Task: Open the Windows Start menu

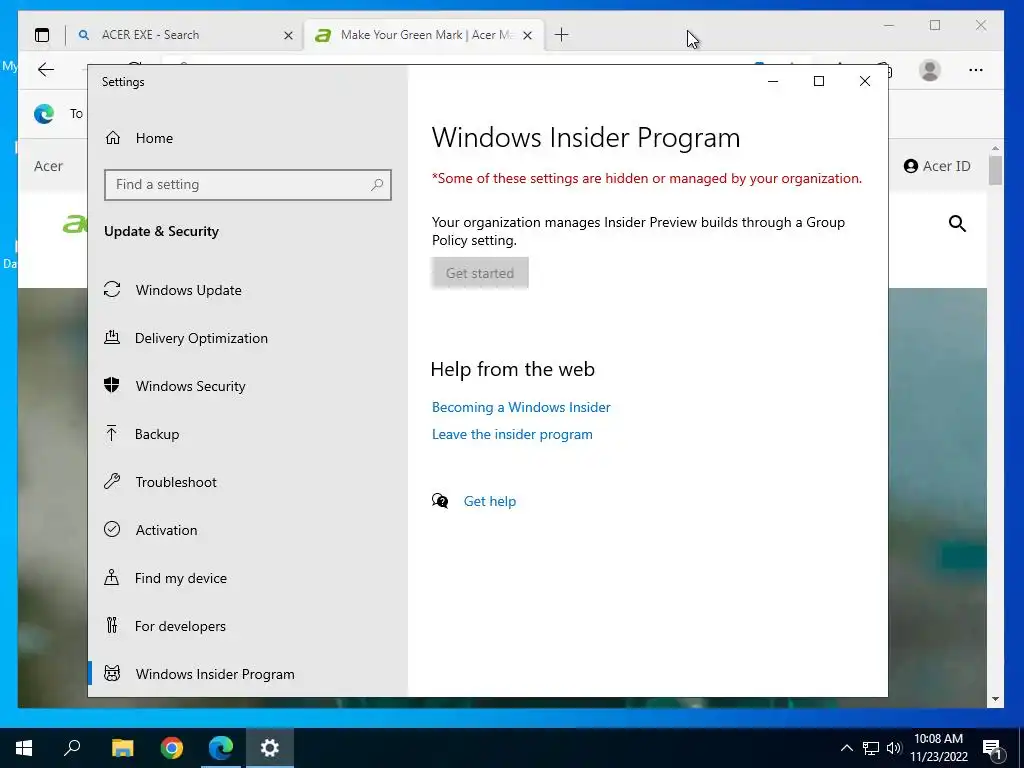Action: click(x=24, y=748)
